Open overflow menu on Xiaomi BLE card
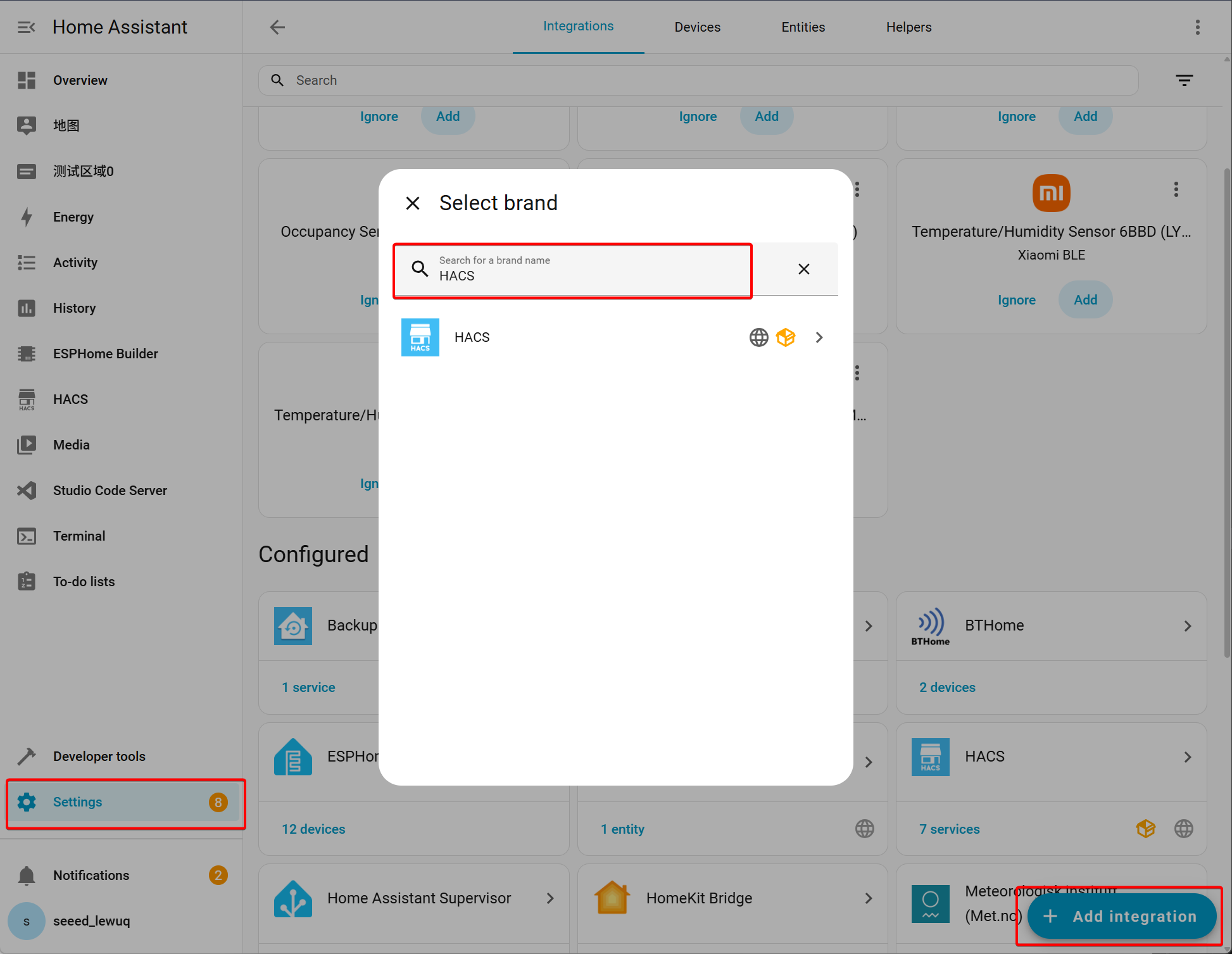 coord(1176,189)
